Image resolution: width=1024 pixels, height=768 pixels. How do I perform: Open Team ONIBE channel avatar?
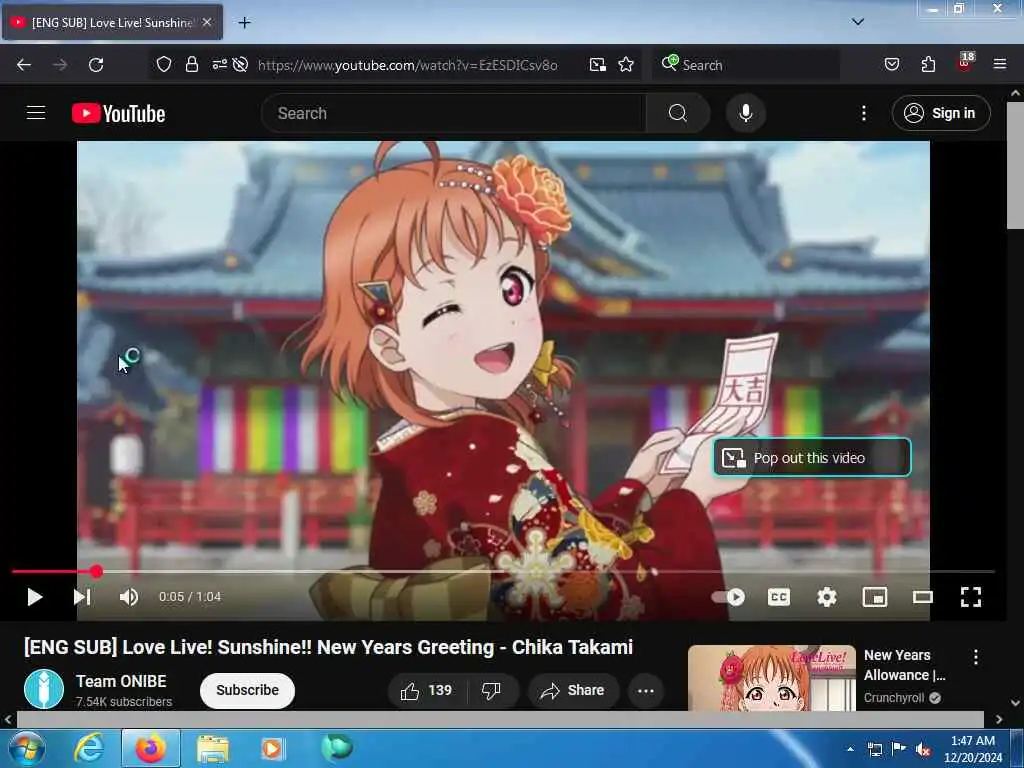coord(44,689)
